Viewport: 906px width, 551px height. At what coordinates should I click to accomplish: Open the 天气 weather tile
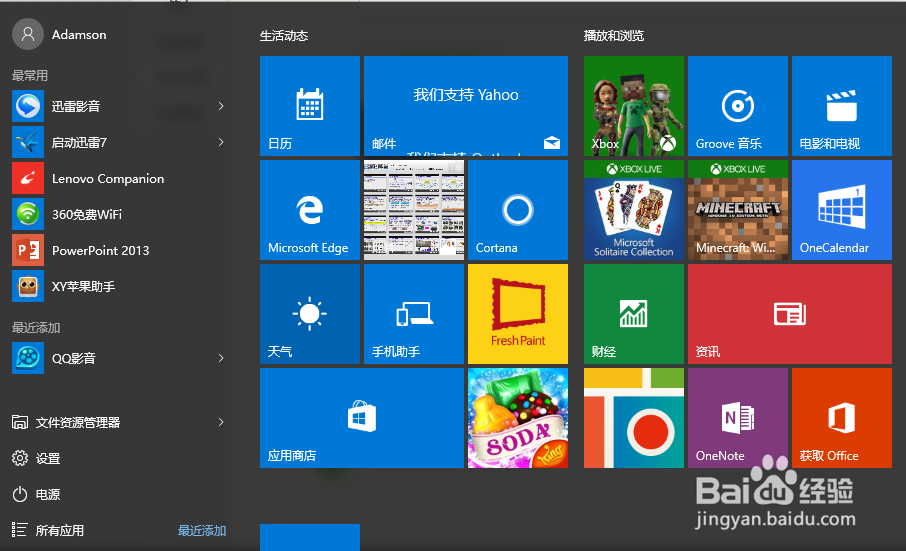(x=310, y=314)
